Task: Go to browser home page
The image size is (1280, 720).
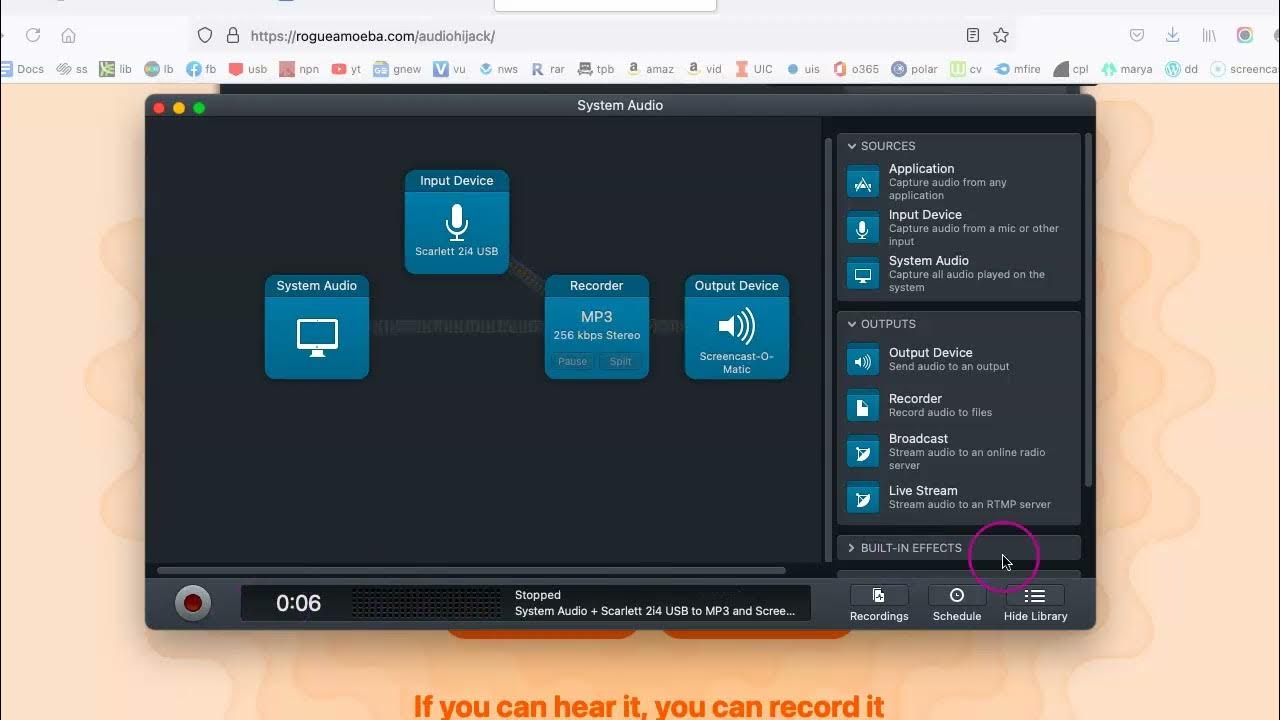Action: click(x=68, y=35)
